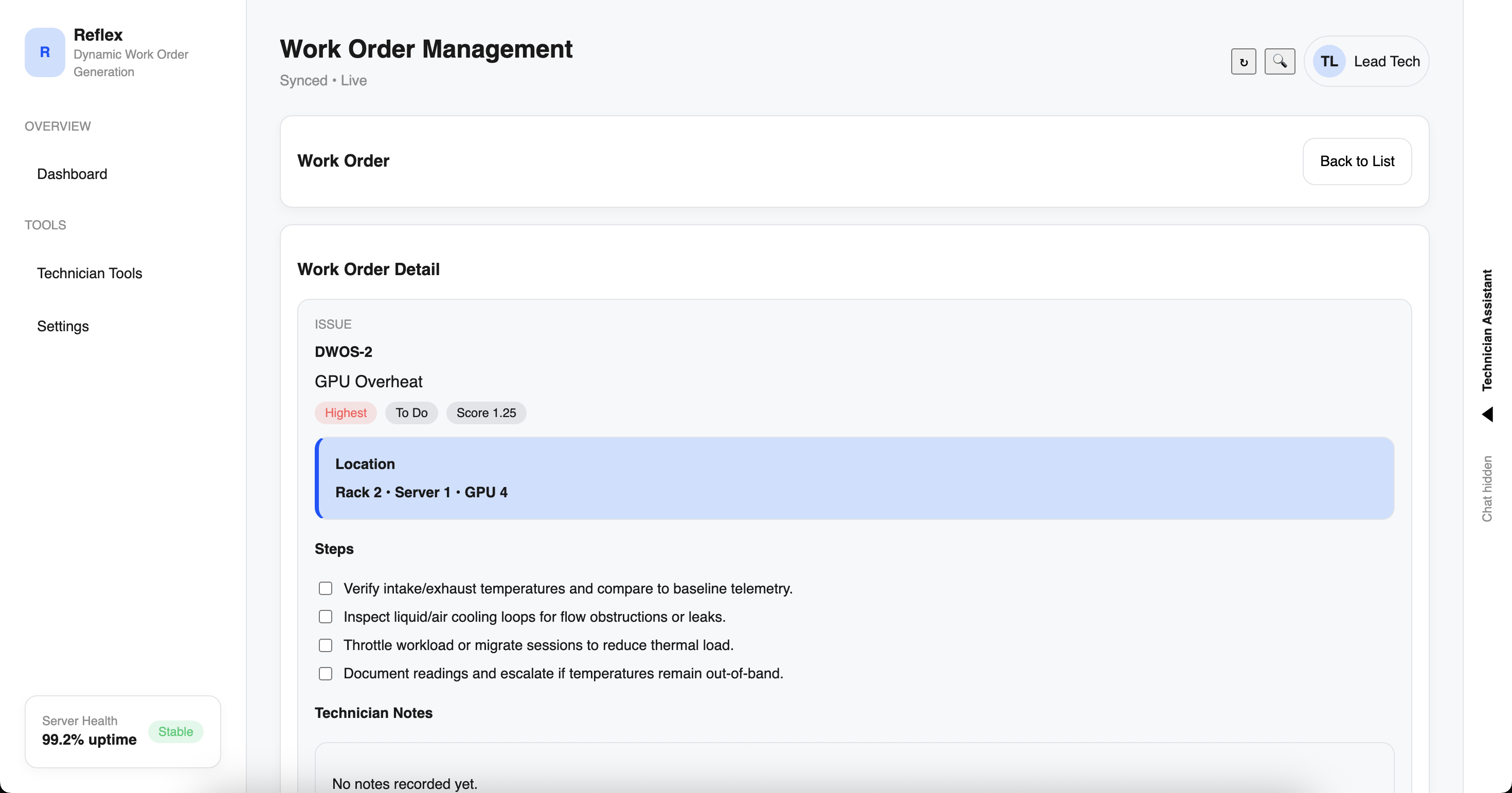Viewport: 1512px width, 793px height.
Task: Open Technician Tools in sidebar
Action: tap(89, 273)
